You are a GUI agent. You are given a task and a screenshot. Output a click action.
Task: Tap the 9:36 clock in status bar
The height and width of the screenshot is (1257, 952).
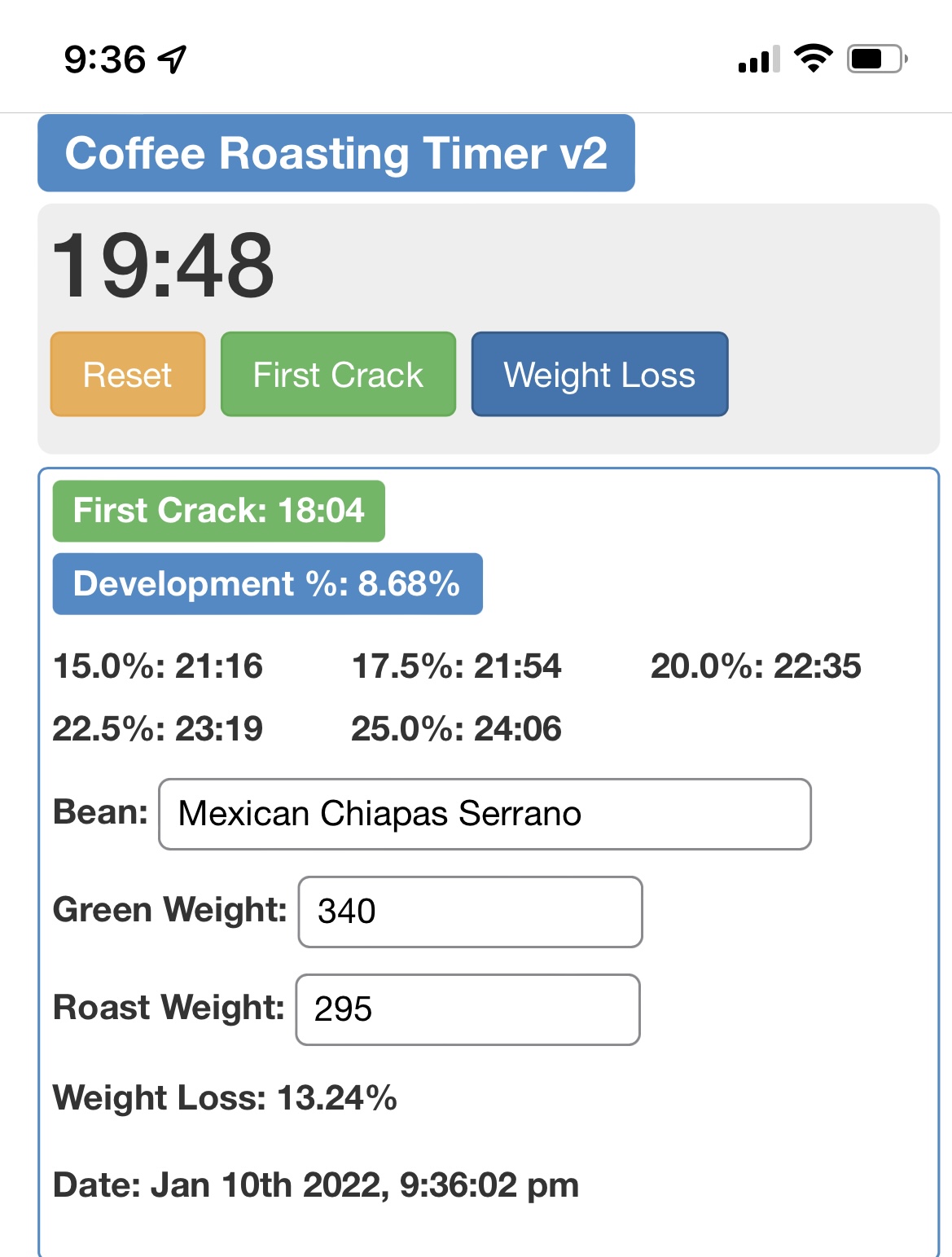coord(105,59)
